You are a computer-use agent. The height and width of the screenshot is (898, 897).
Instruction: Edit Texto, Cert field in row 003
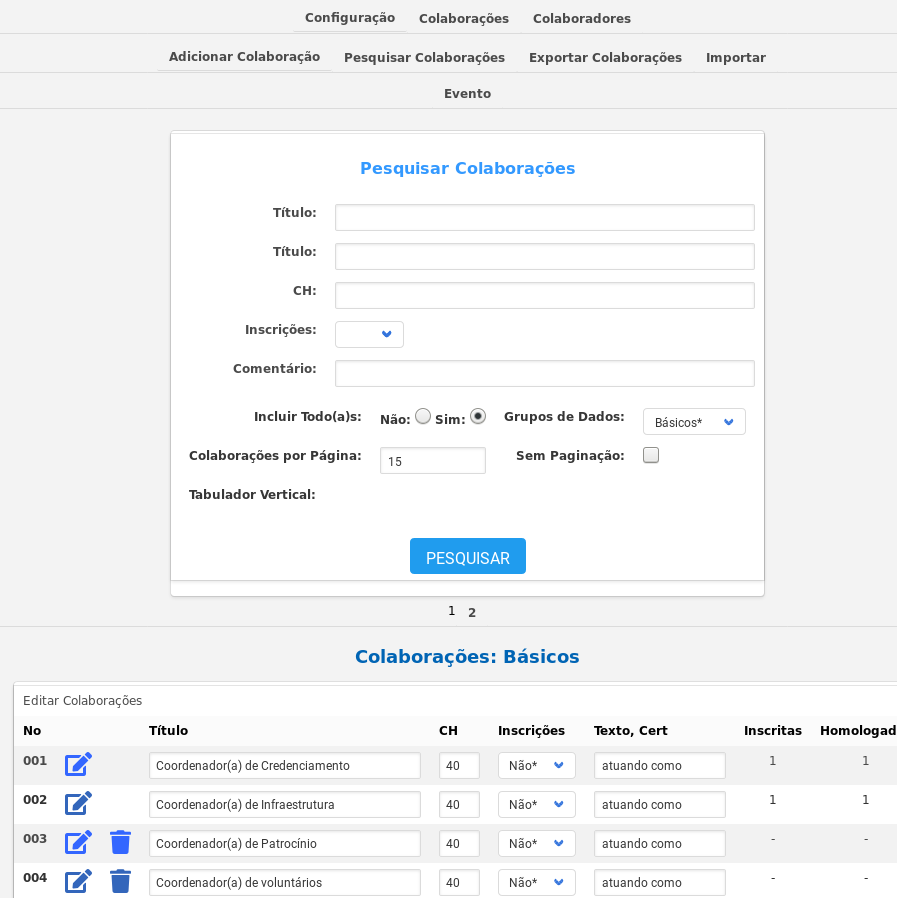tap(660, 844)
